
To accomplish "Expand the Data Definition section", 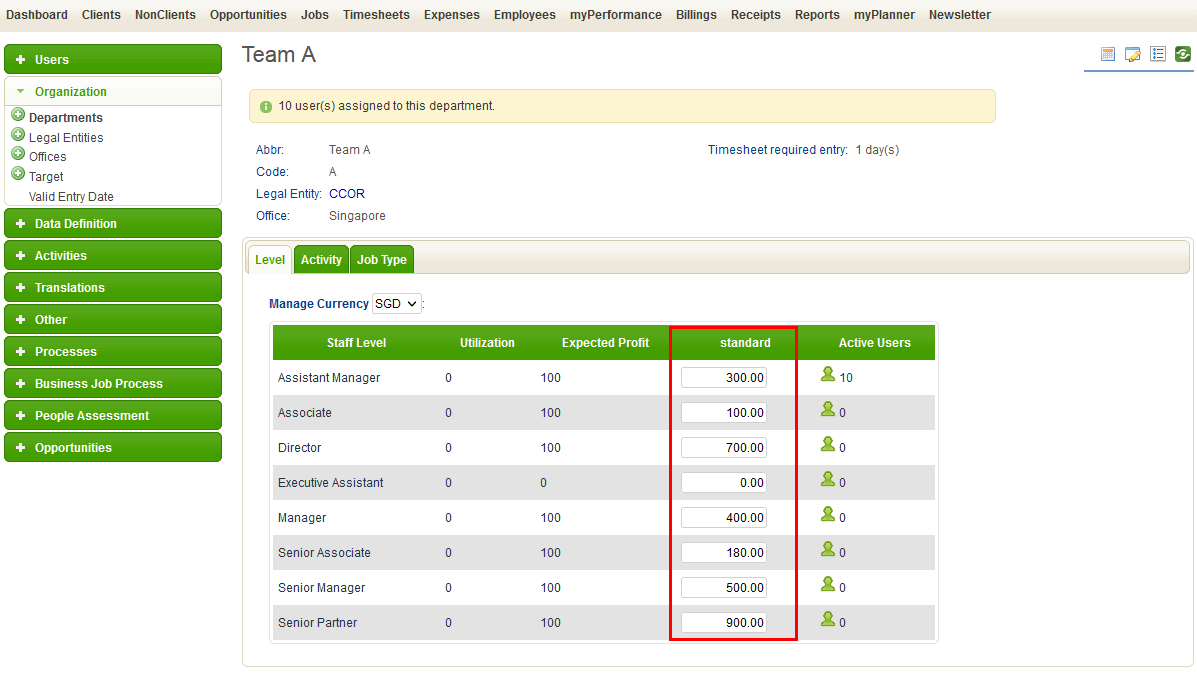I will coord(113,224).
